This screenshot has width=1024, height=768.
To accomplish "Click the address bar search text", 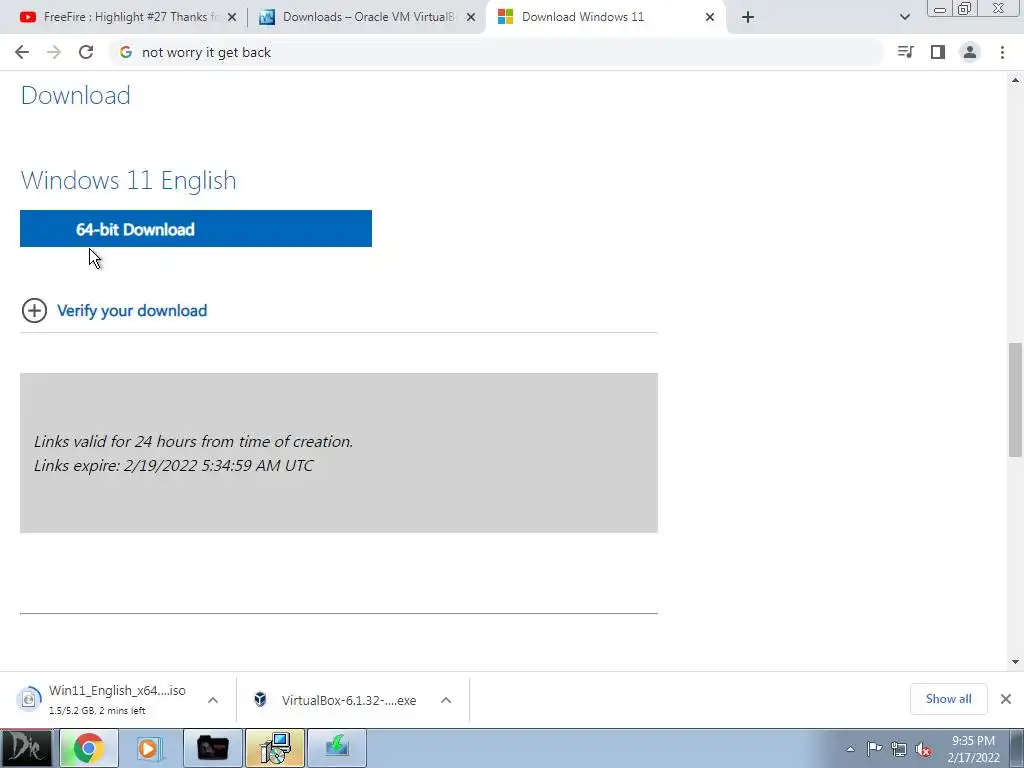I will (206, 52).
